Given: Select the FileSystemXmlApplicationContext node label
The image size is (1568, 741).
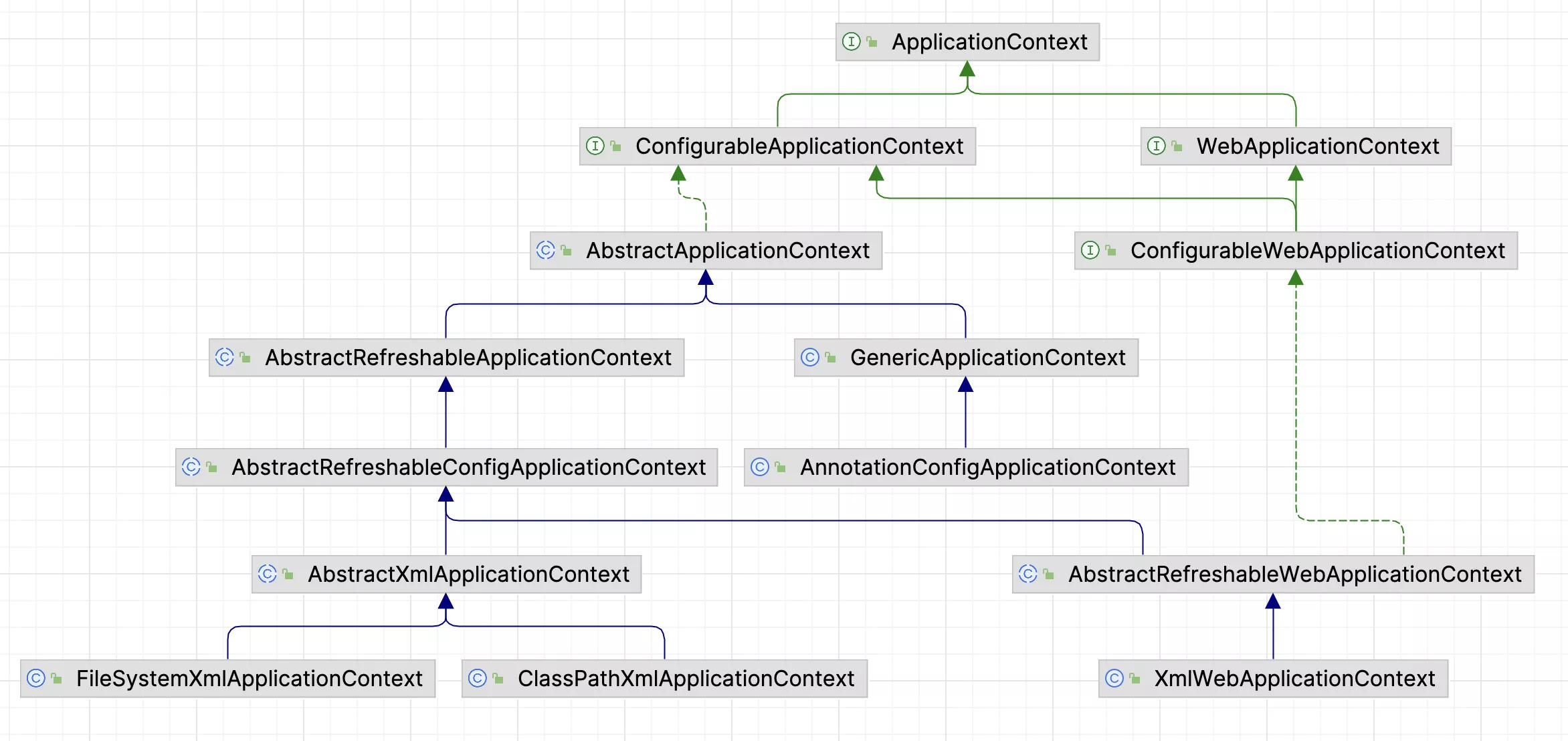Looking at the screenshot, I should (x=249, y=679).
